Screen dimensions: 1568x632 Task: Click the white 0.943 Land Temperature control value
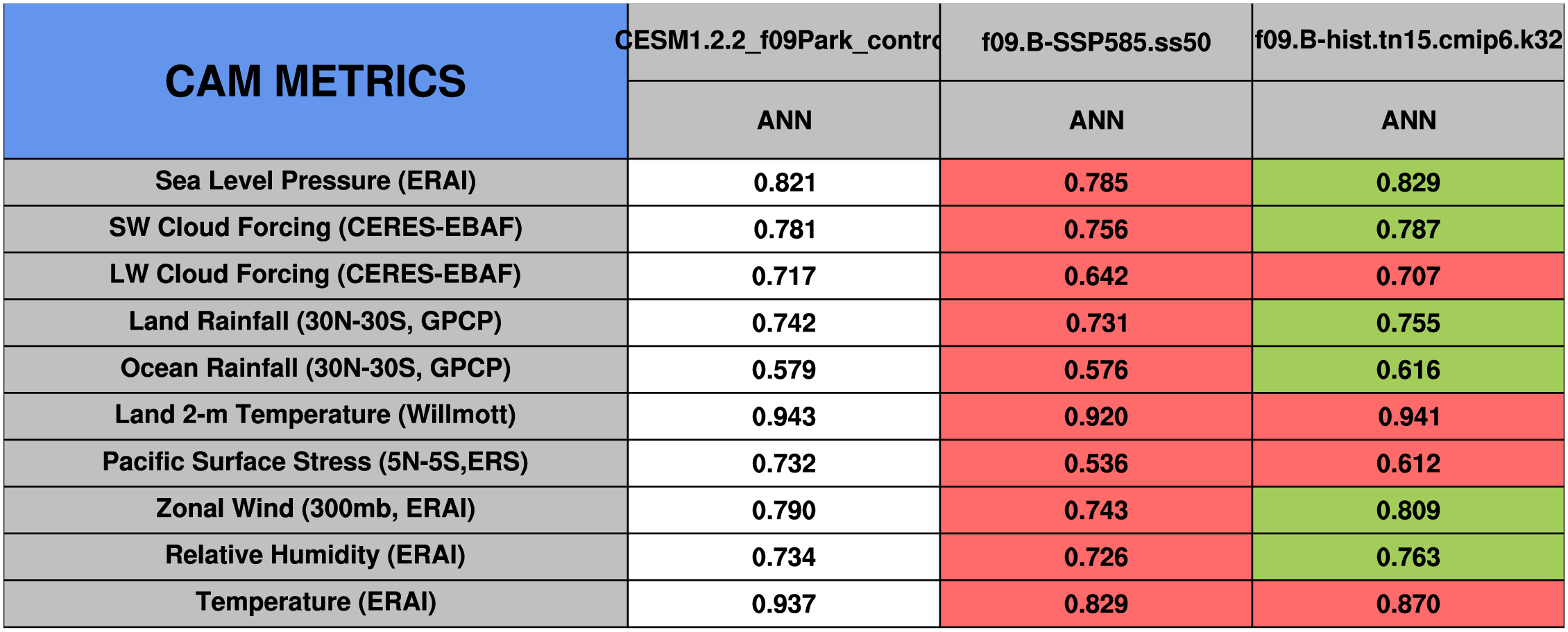(x=784, y=416)
